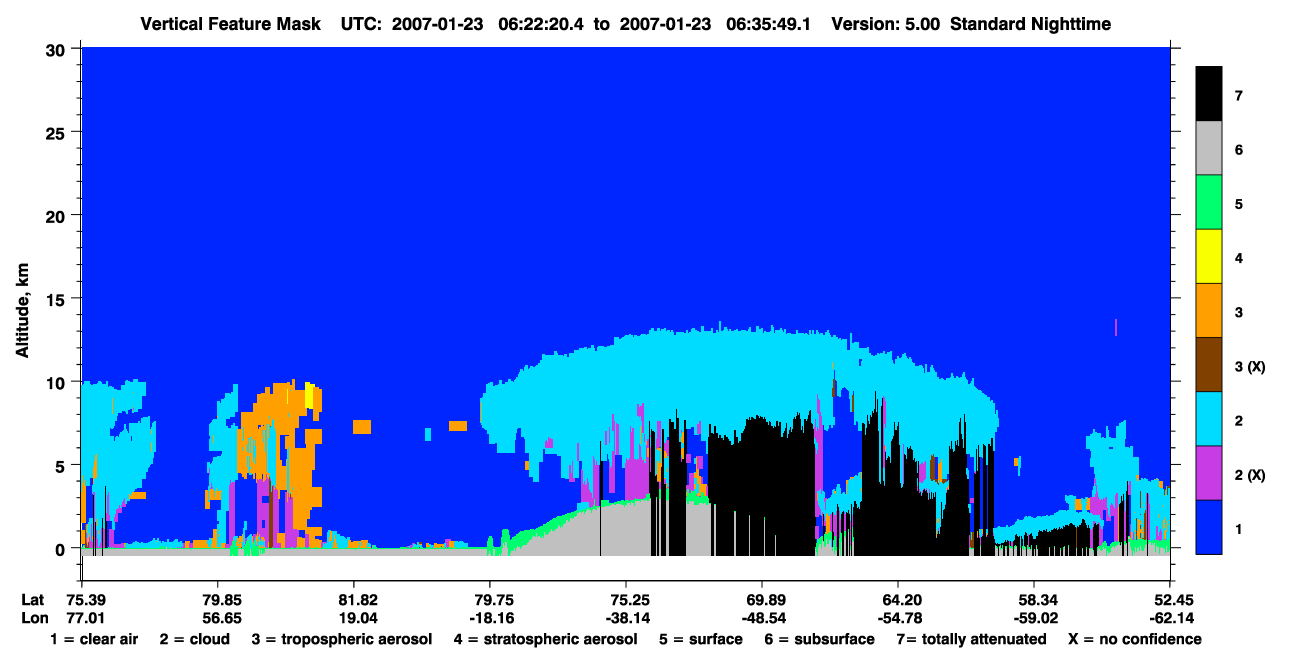Click the colorbar label '3 (X)'

tap(1250, 367)
